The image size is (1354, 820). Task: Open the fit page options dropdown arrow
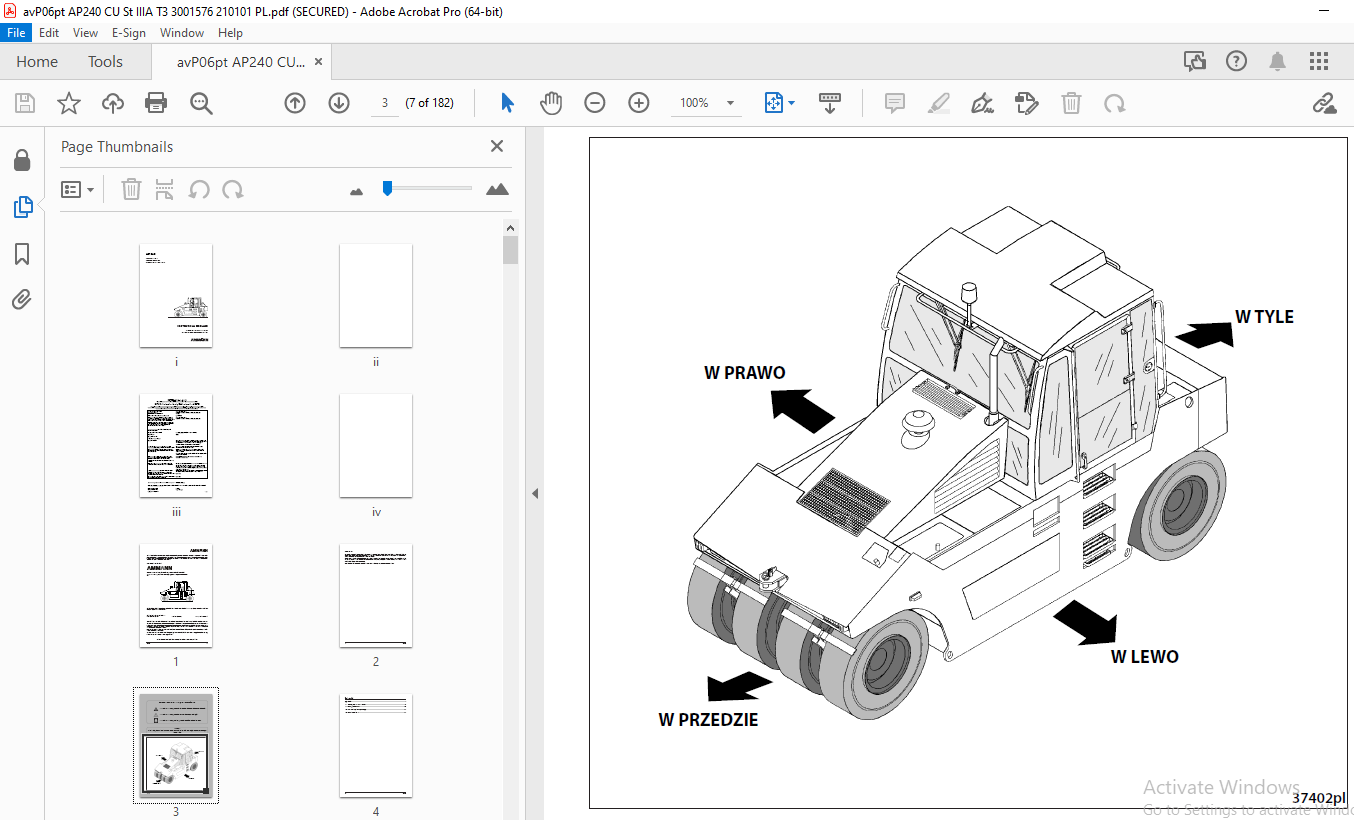[791, 103]
